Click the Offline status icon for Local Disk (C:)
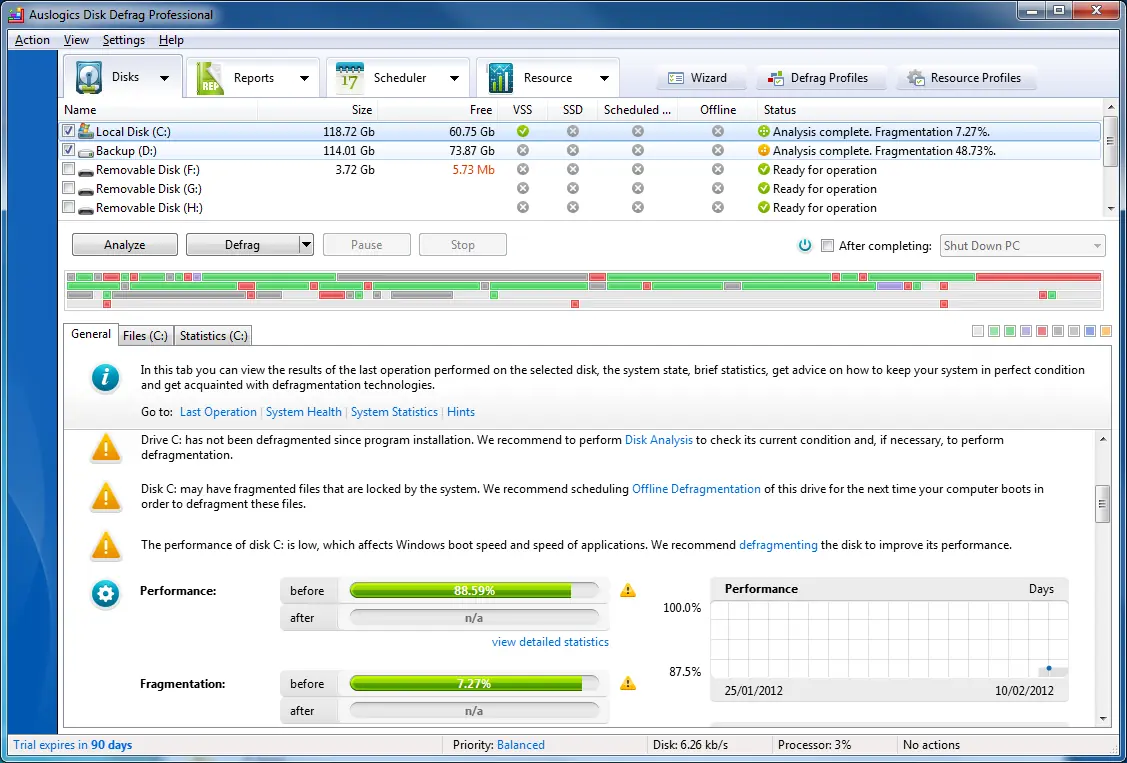1127x763 pixels. click(x=718, y=131)
